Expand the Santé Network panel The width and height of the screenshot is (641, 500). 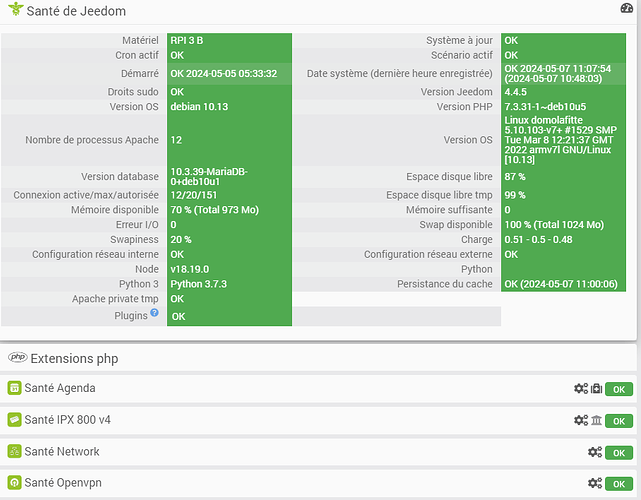pos(63,452)
